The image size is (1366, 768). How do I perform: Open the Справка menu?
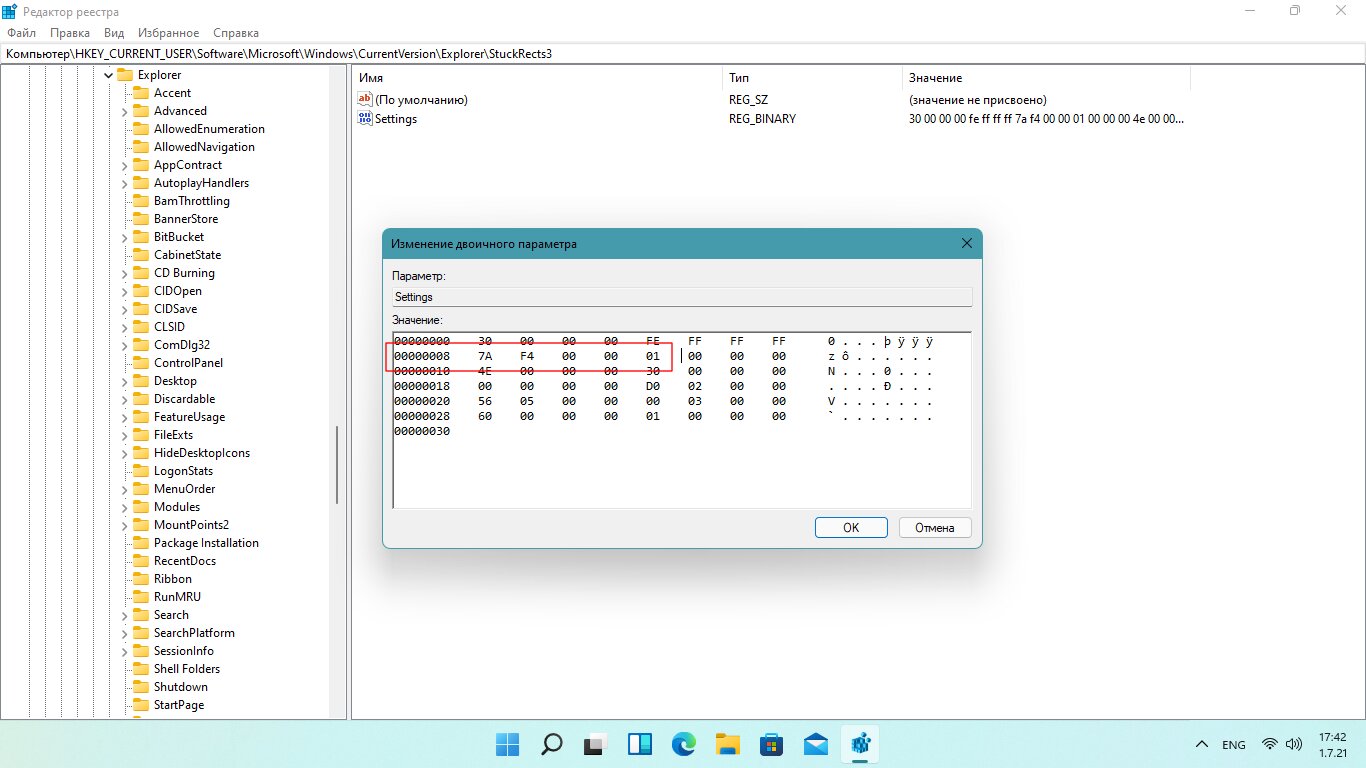(236, 33)
